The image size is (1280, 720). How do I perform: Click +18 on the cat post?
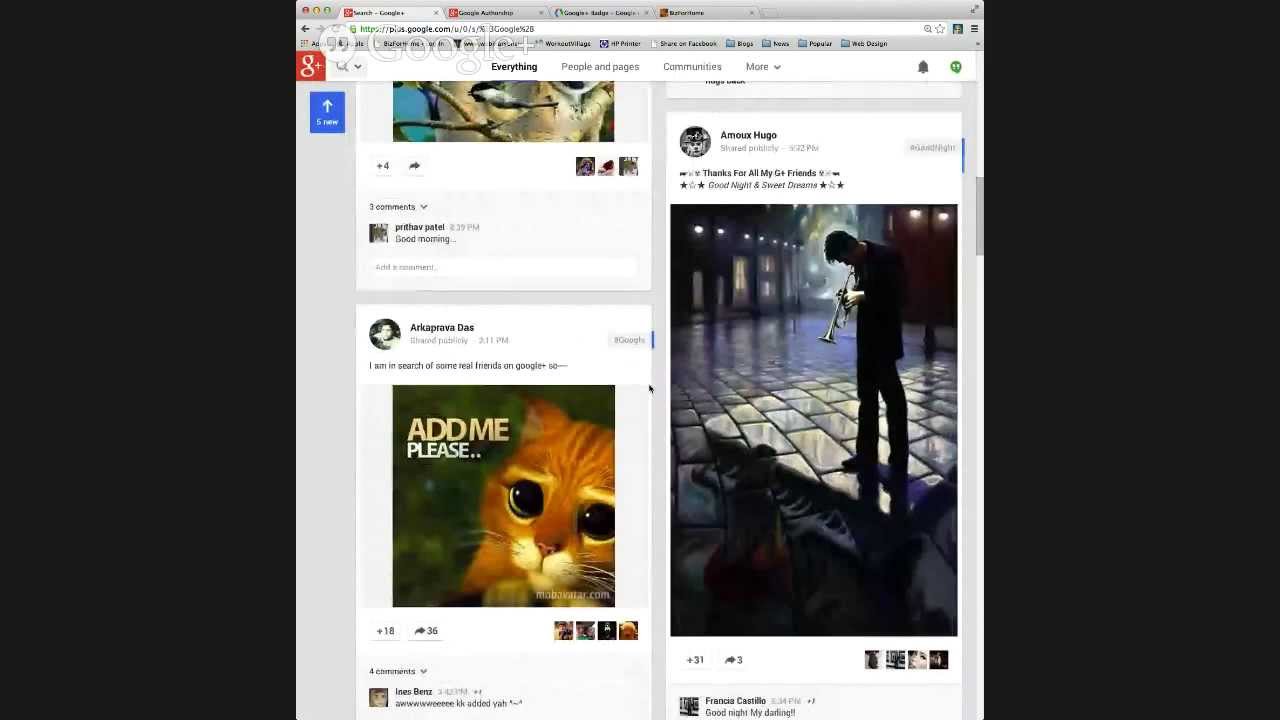385,631
